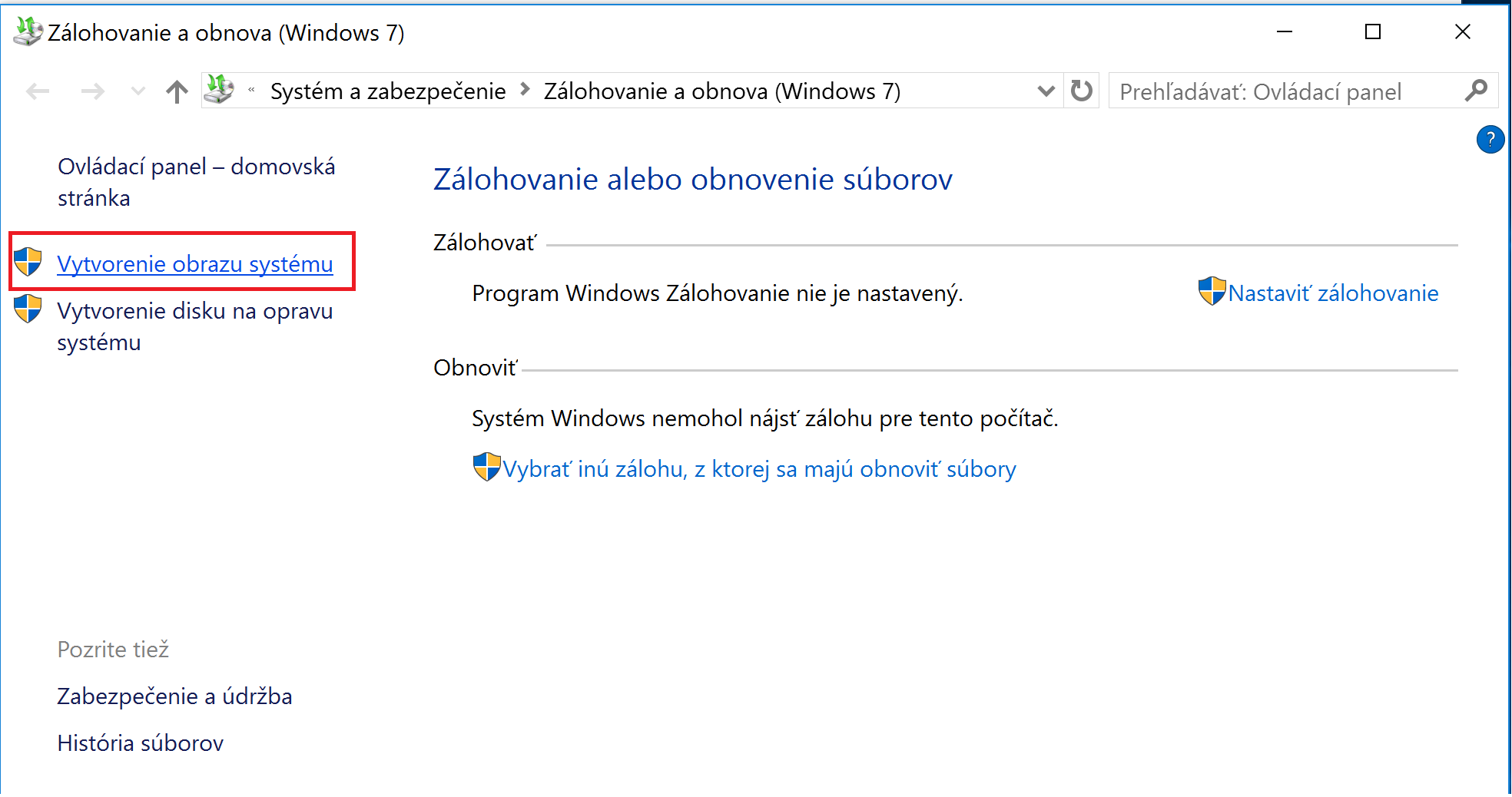This screenshot has height=797, width=1512.
Task: Maximize the Zálohovanie a obnova window
Action: coord(1373,31)
